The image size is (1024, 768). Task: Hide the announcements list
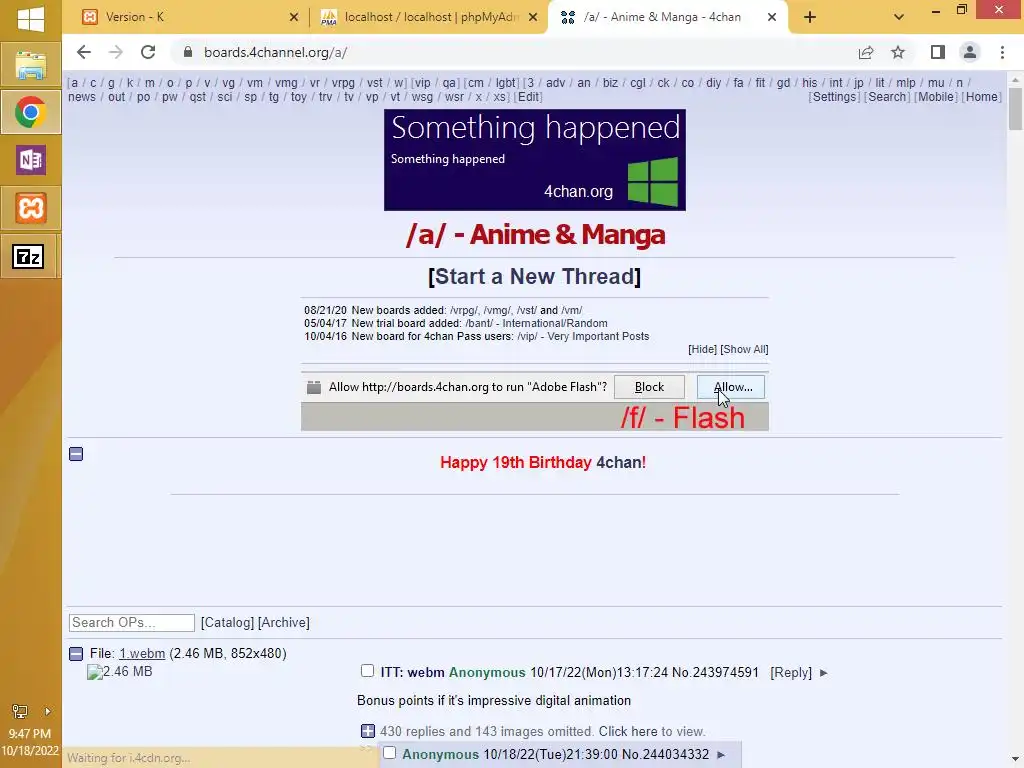(702, 349)
